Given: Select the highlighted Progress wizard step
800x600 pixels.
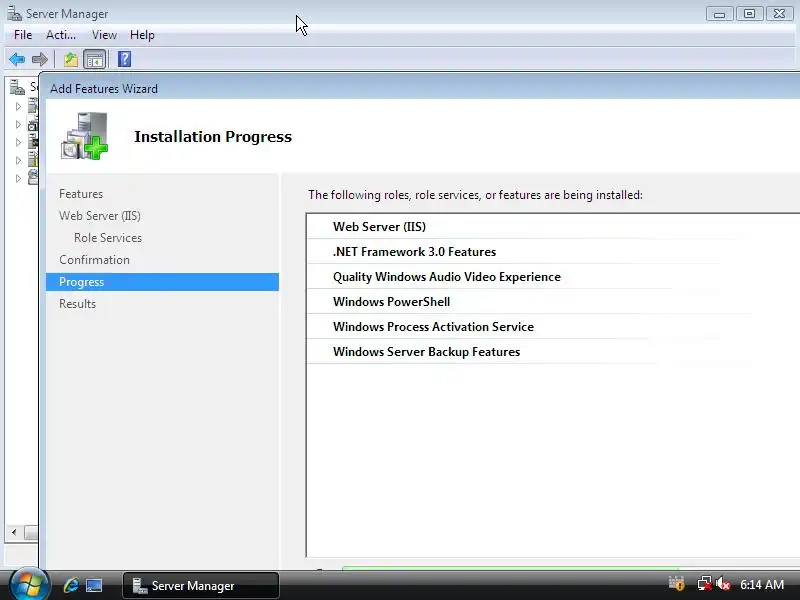Looking at the screenshot, I should point(162,282).
